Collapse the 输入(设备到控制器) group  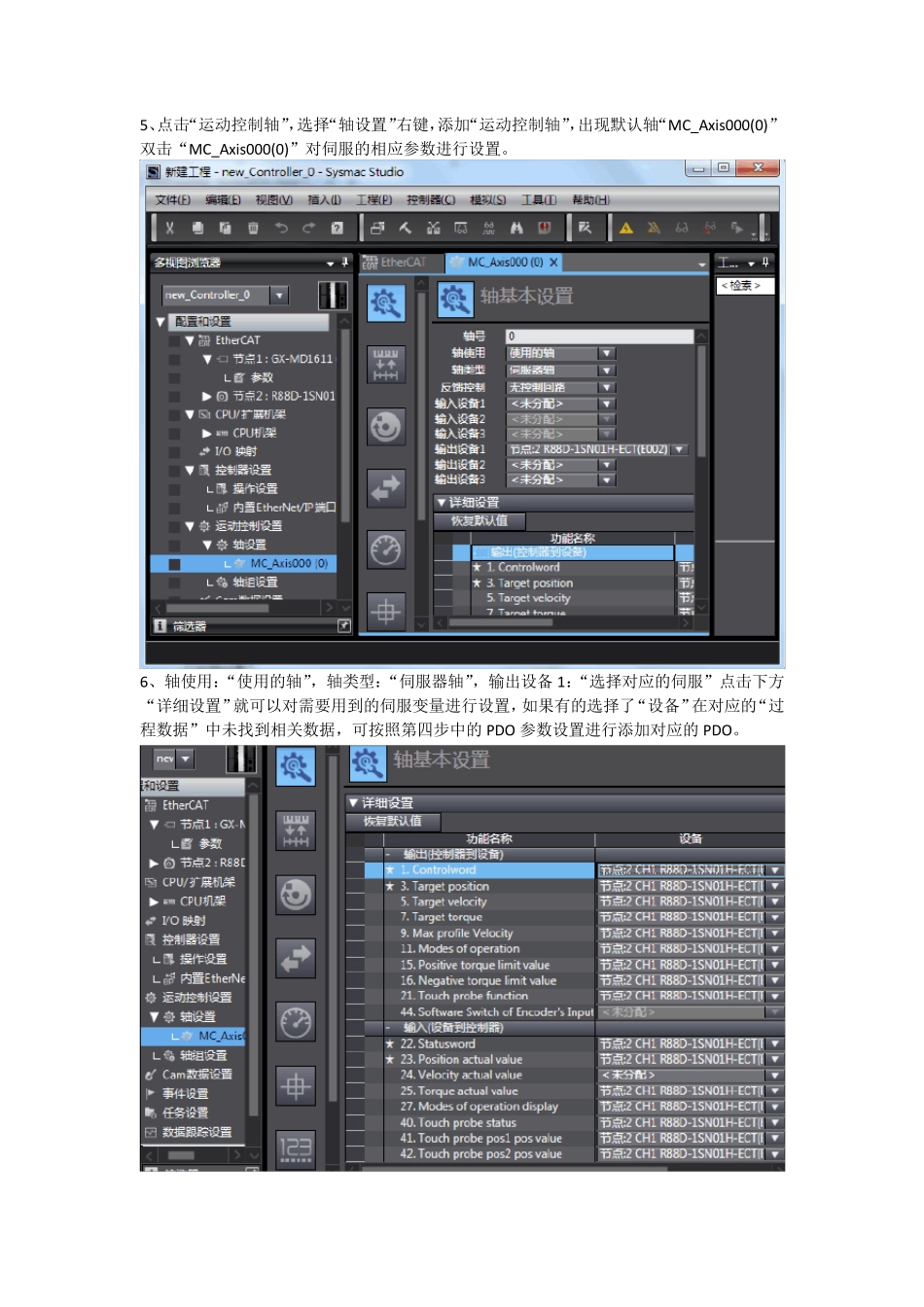[388, 1028]
